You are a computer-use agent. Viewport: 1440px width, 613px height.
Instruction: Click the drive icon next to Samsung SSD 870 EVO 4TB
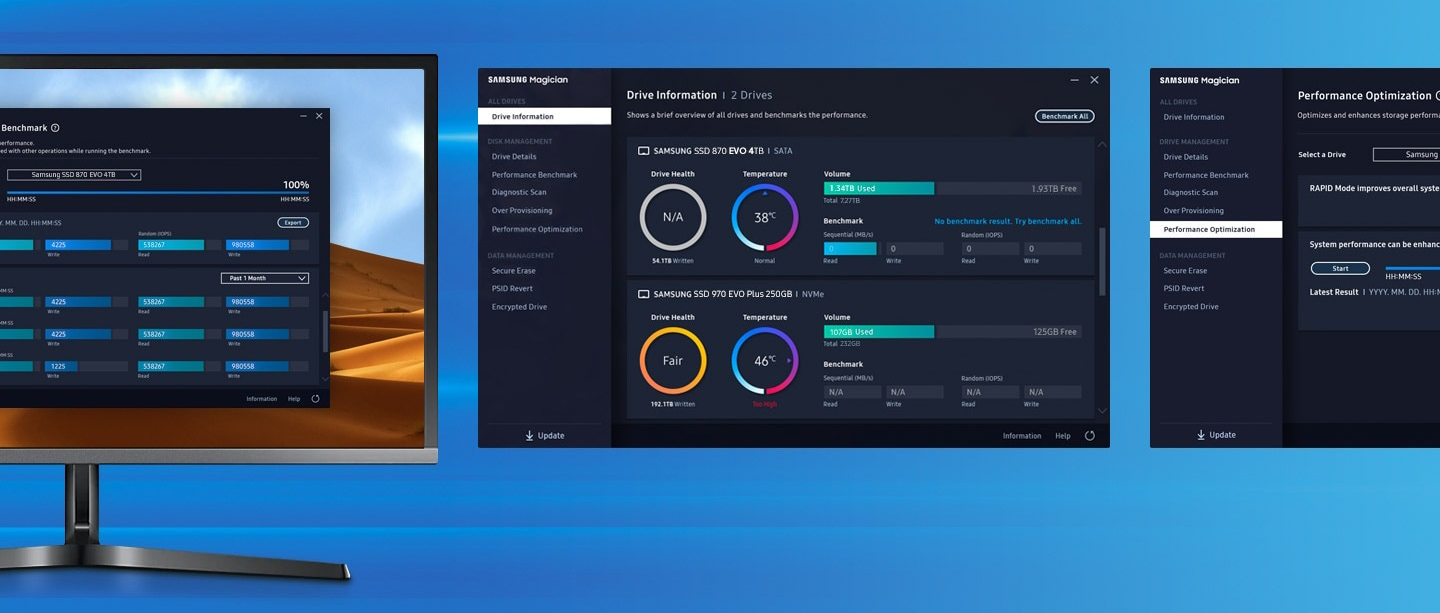pos(643,151)
